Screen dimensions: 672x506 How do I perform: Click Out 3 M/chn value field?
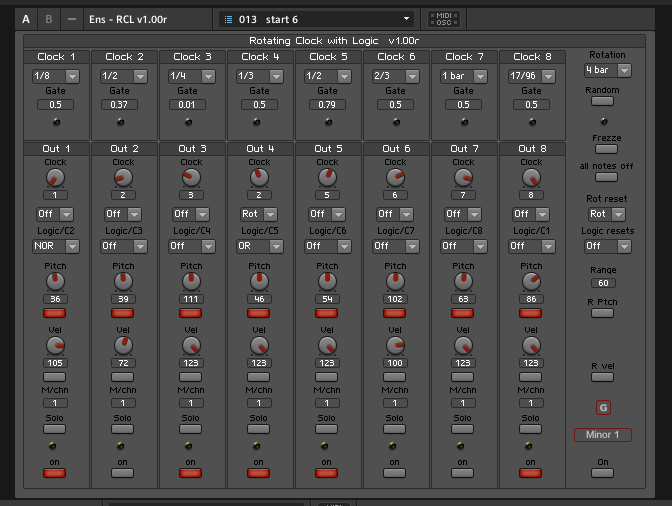[x=190, y=403]
